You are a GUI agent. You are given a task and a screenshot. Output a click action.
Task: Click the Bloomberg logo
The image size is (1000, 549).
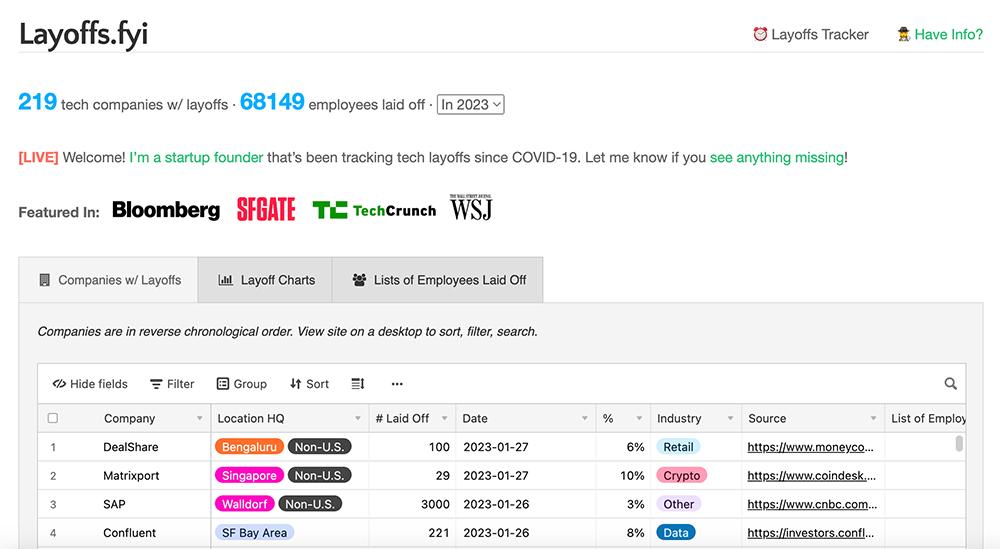166,210
